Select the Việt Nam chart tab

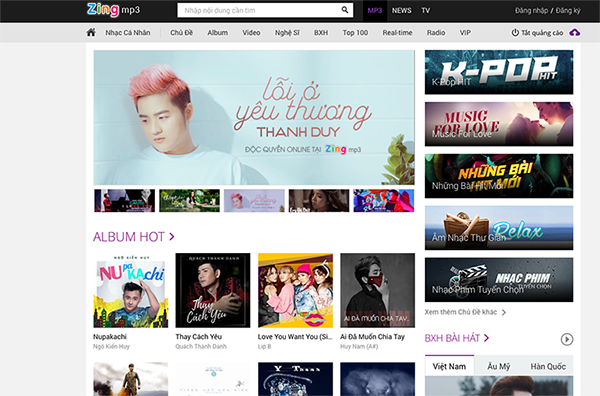coord(449,366)
